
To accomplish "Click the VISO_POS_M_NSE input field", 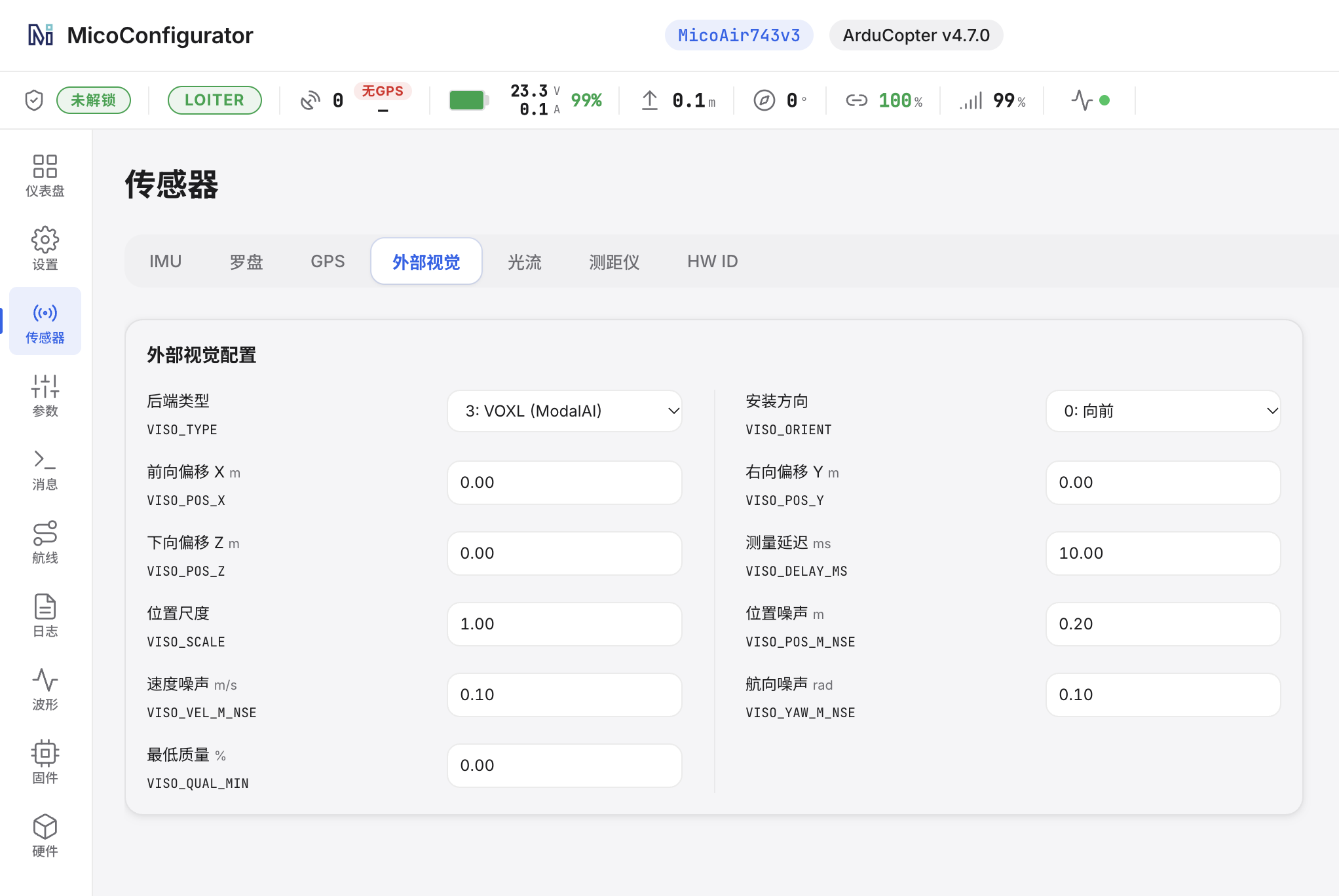I will [1163, 624].
